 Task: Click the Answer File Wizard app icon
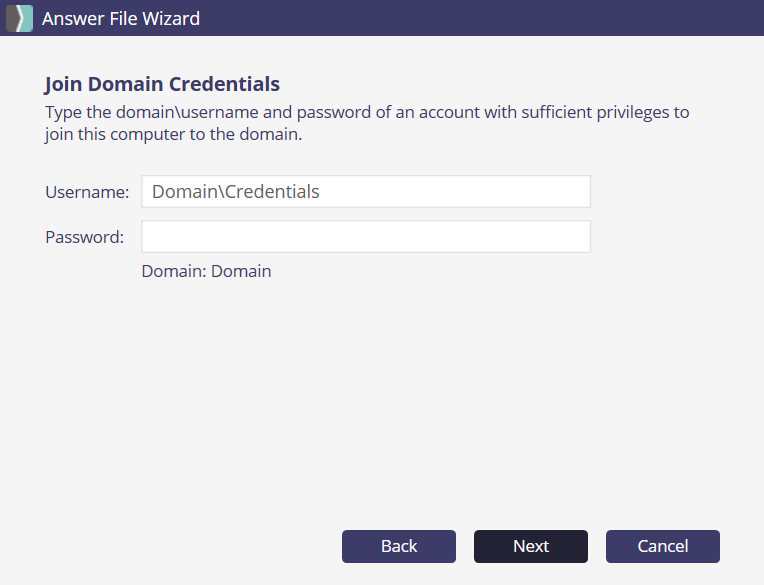[x=19, y=18]
